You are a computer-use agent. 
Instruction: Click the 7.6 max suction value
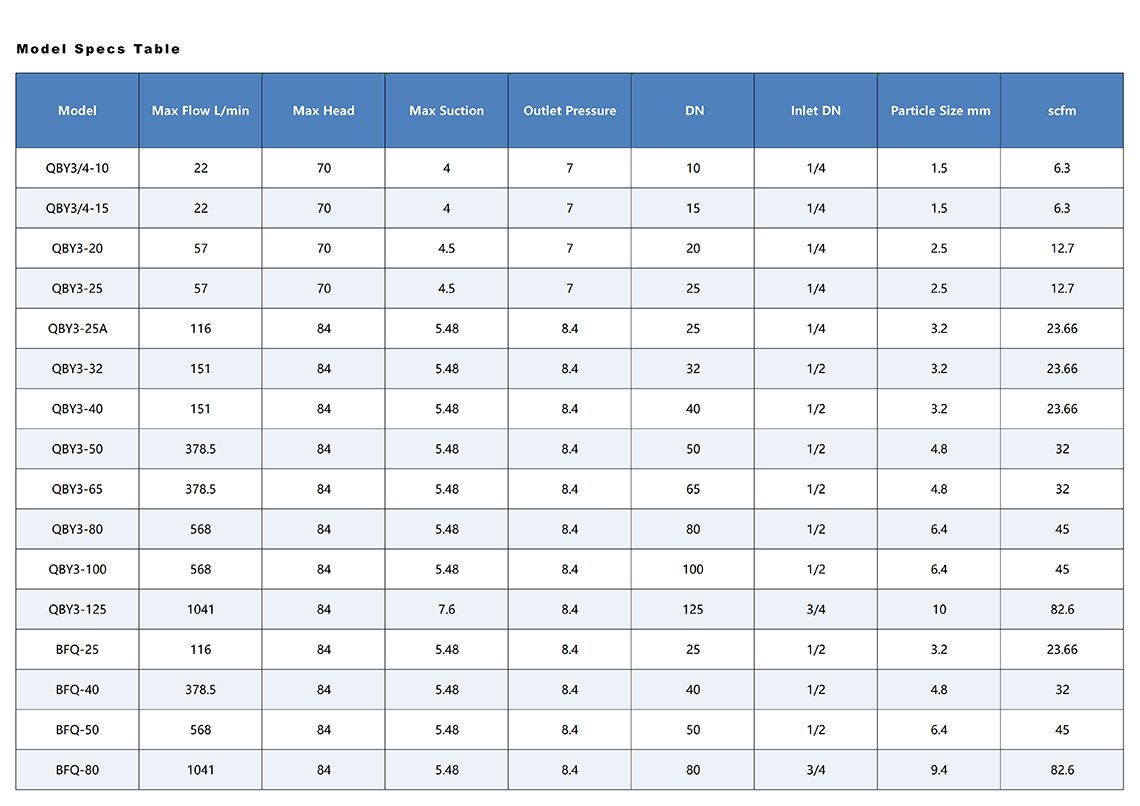[x=446, y=609]
